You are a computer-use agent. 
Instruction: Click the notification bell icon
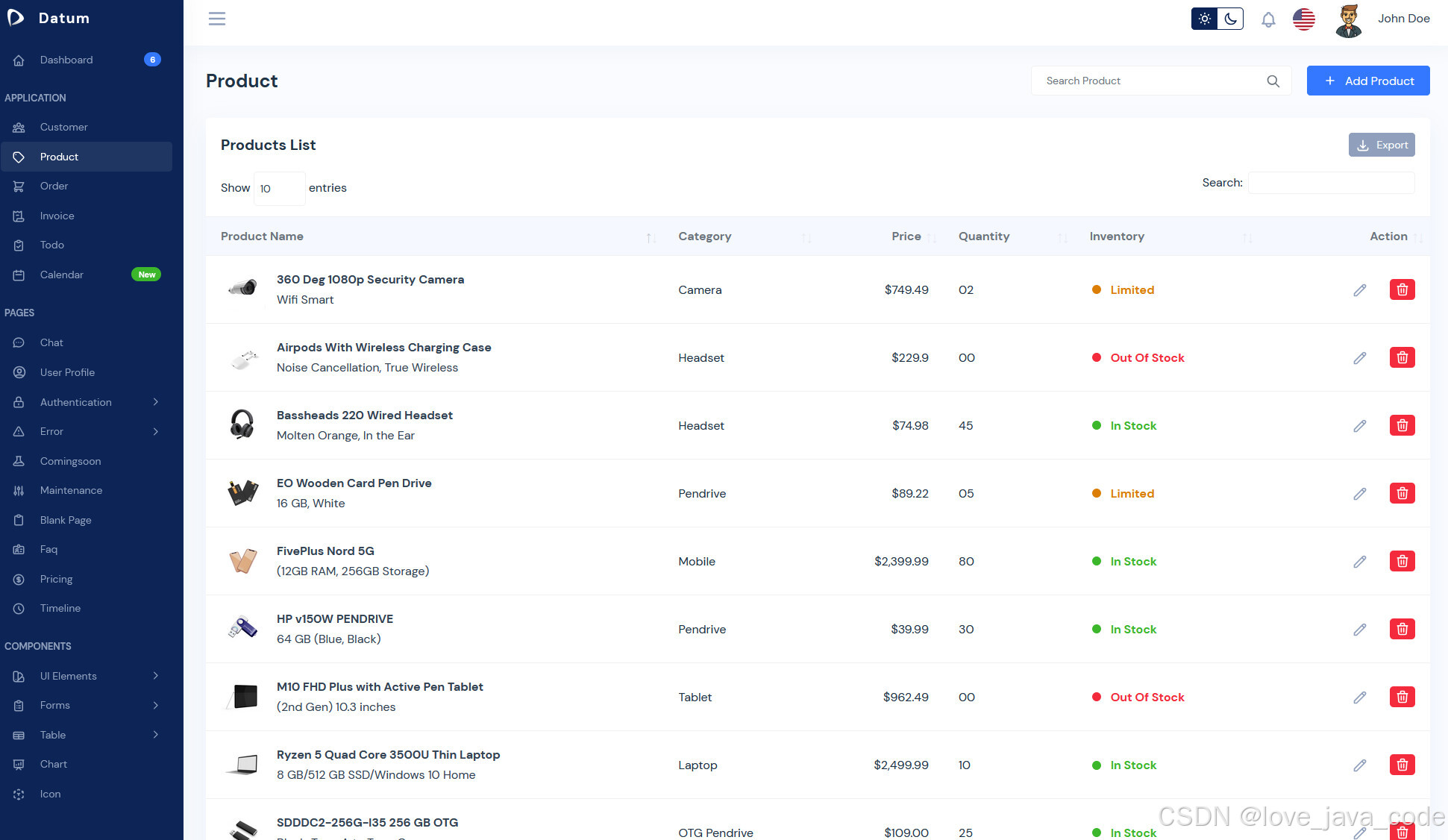1268,19
